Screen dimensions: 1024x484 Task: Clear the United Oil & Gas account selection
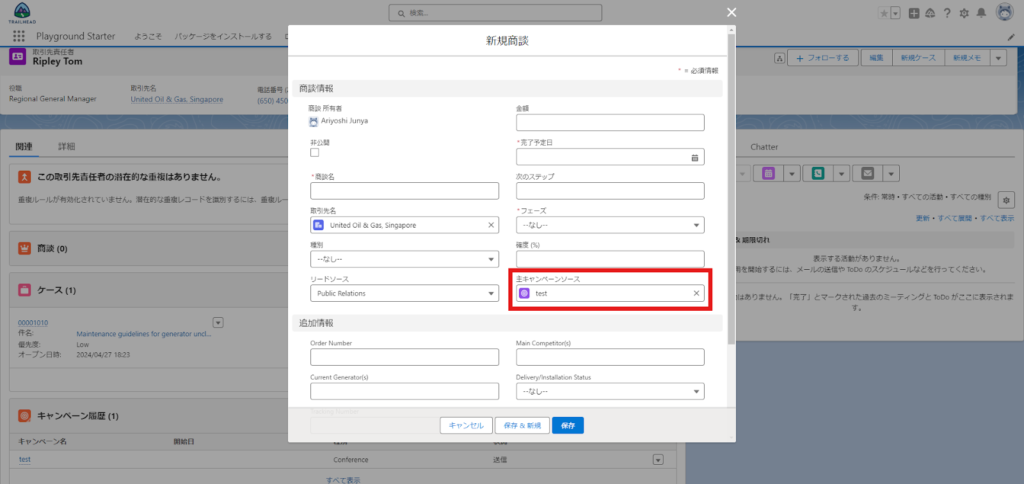tap(490, 225)
